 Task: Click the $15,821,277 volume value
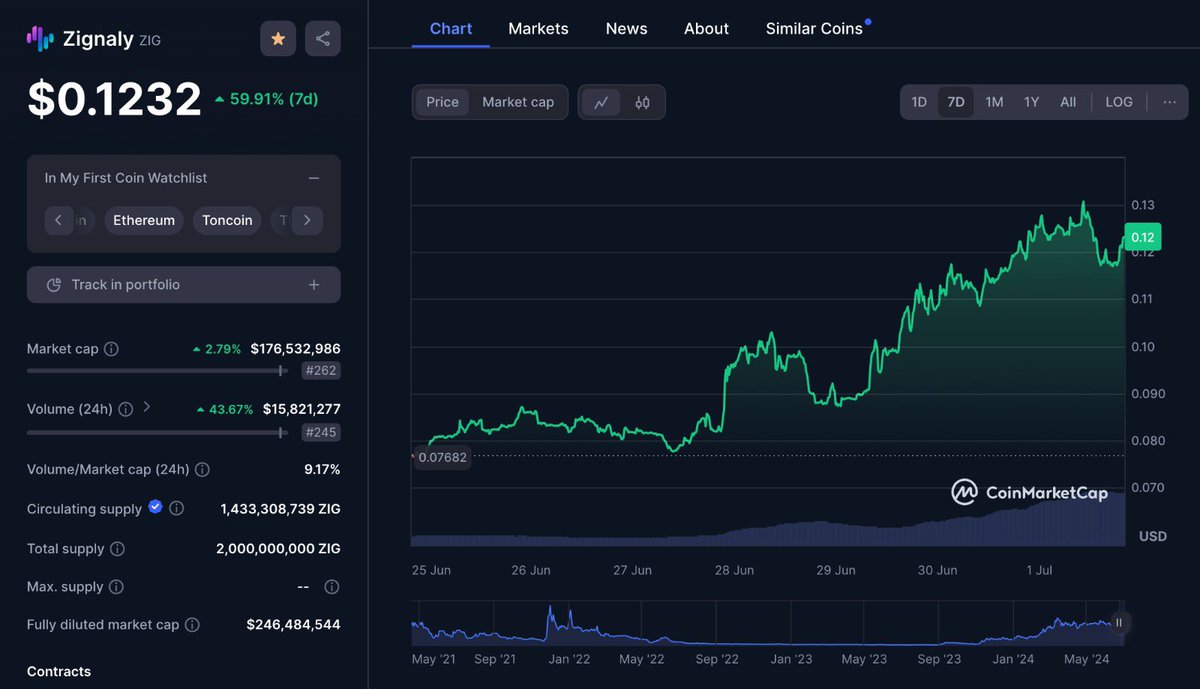click(x=301, y=409)
